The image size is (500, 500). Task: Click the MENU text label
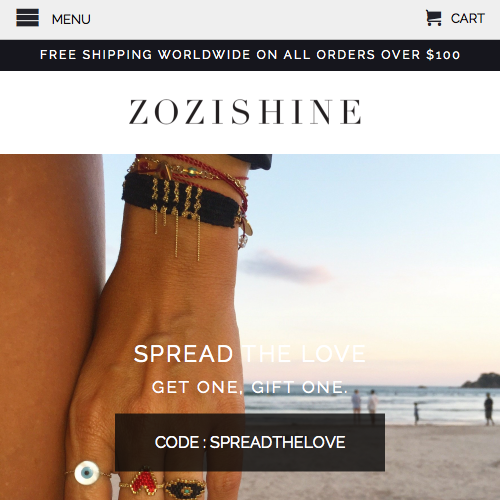point(71,19)
